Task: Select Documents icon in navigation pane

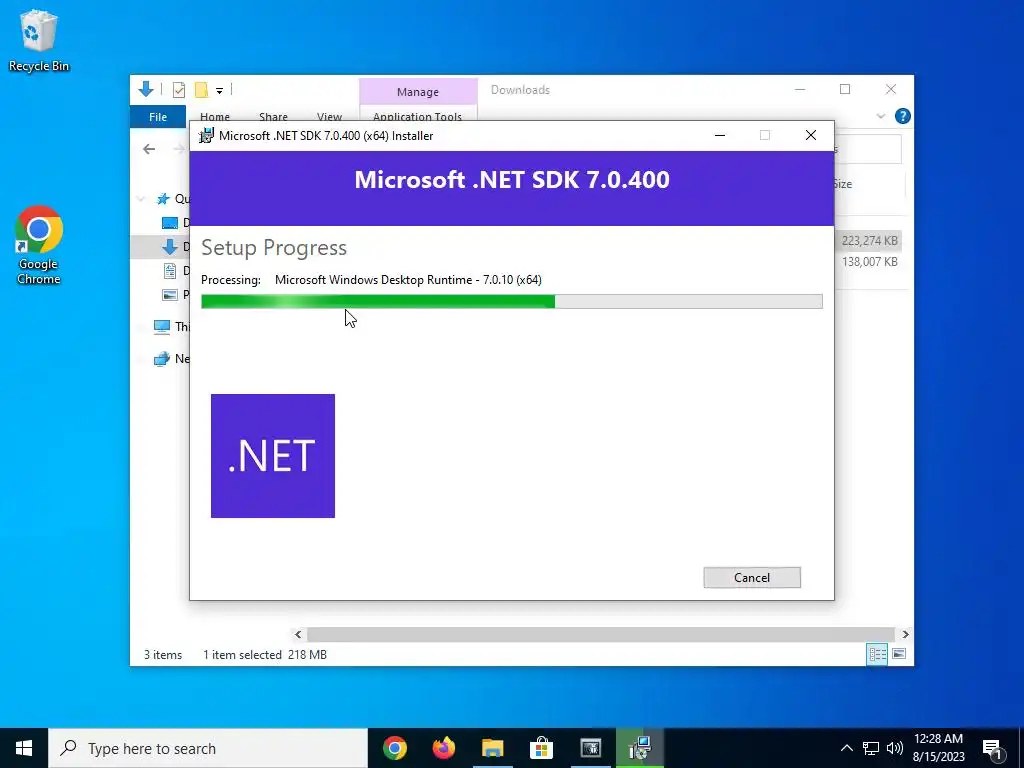Action: pos(170,271)
